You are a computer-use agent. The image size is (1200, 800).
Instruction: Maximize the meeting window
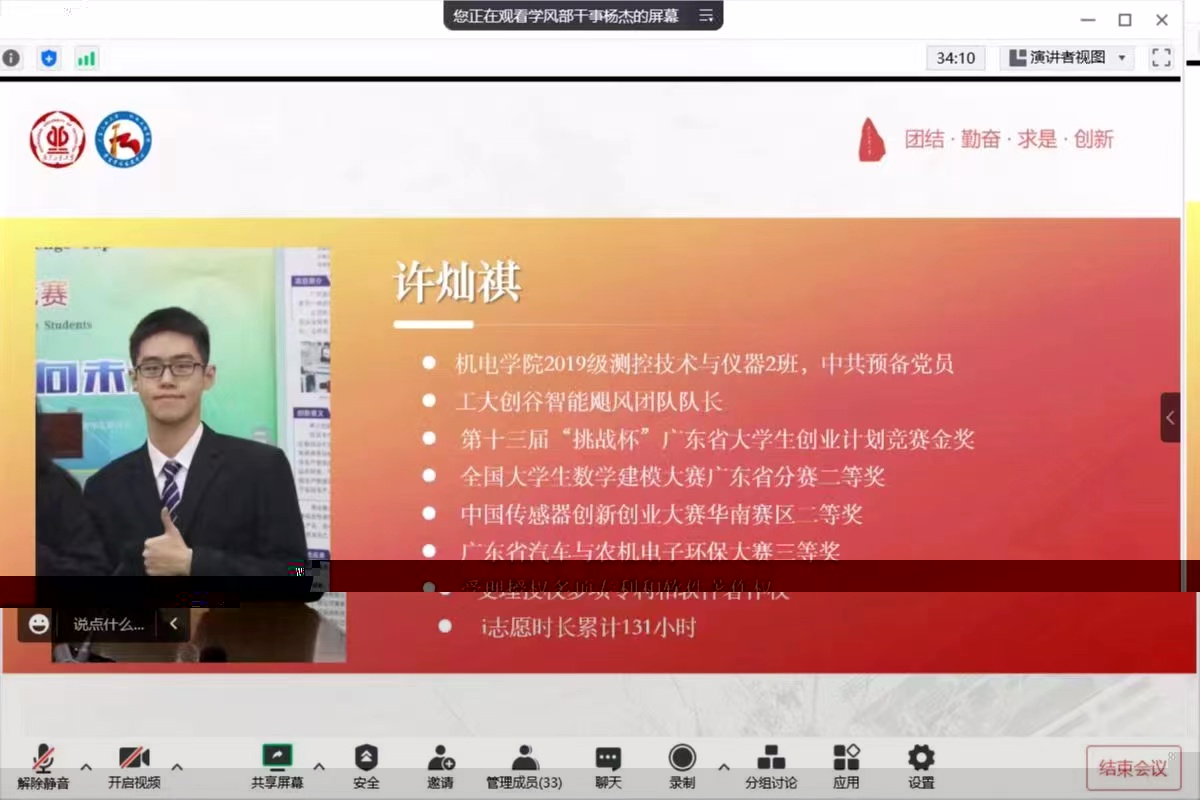tap(1125, 20)
